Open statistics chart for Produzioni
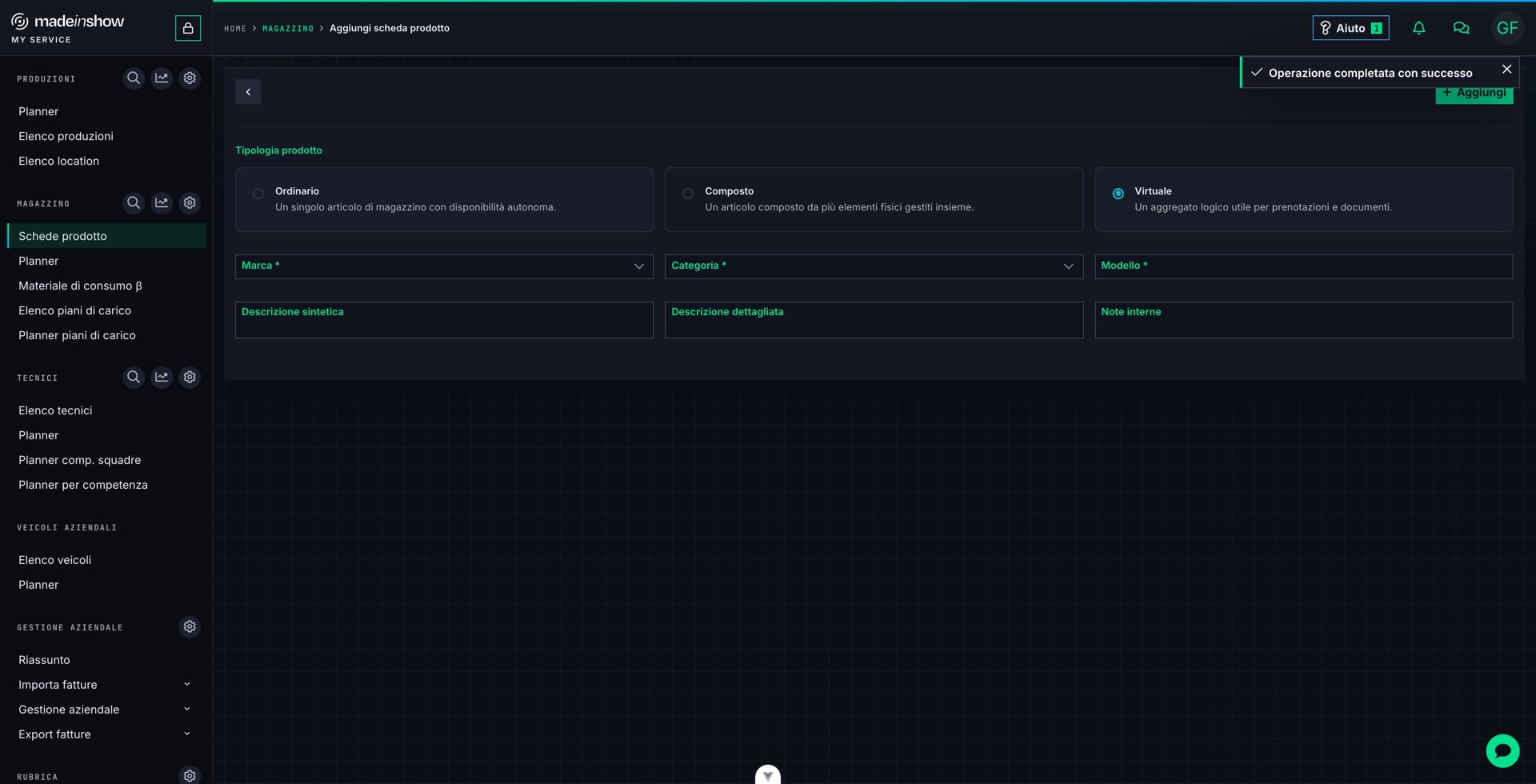The image size is (1536, 784). click(x=162, y=78)
